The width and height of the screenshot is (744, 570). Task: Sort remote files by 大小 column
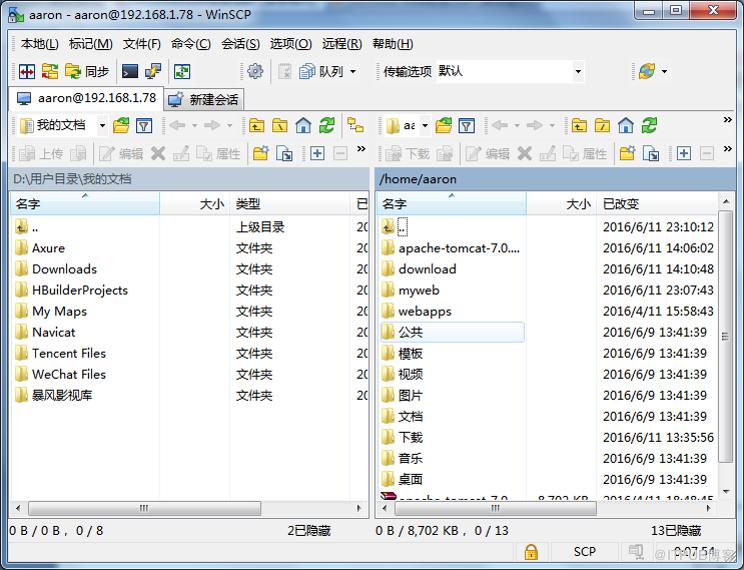coord(561,204)
